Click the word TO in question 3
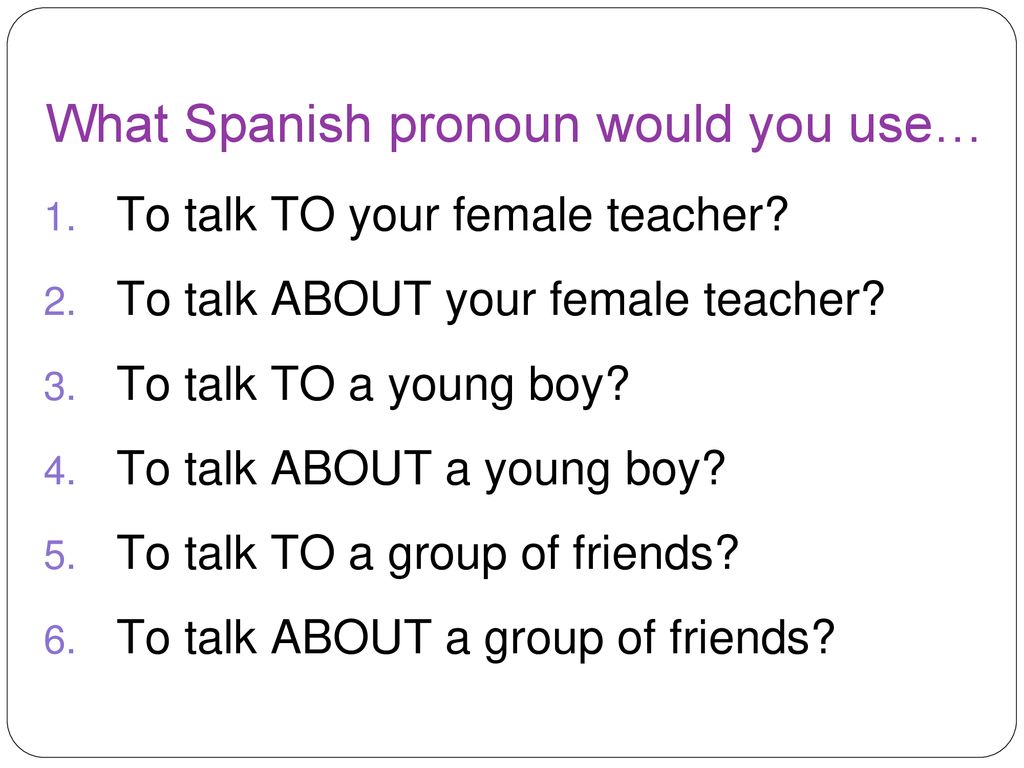This screenshot has height=768, width=1024. click(302, 383)
